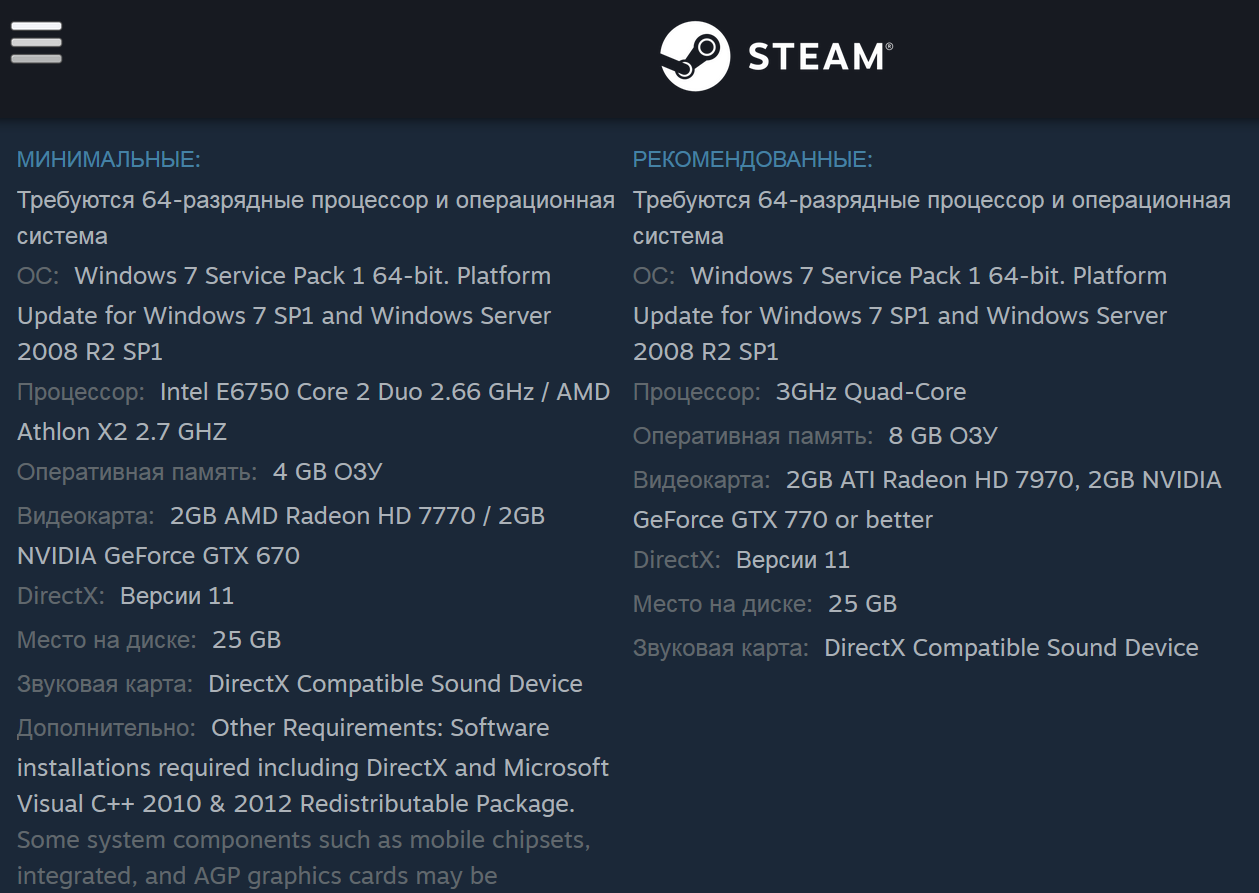
Task: Click "Видеокарта:" label in minimum requirements
Action: point(86,516)
